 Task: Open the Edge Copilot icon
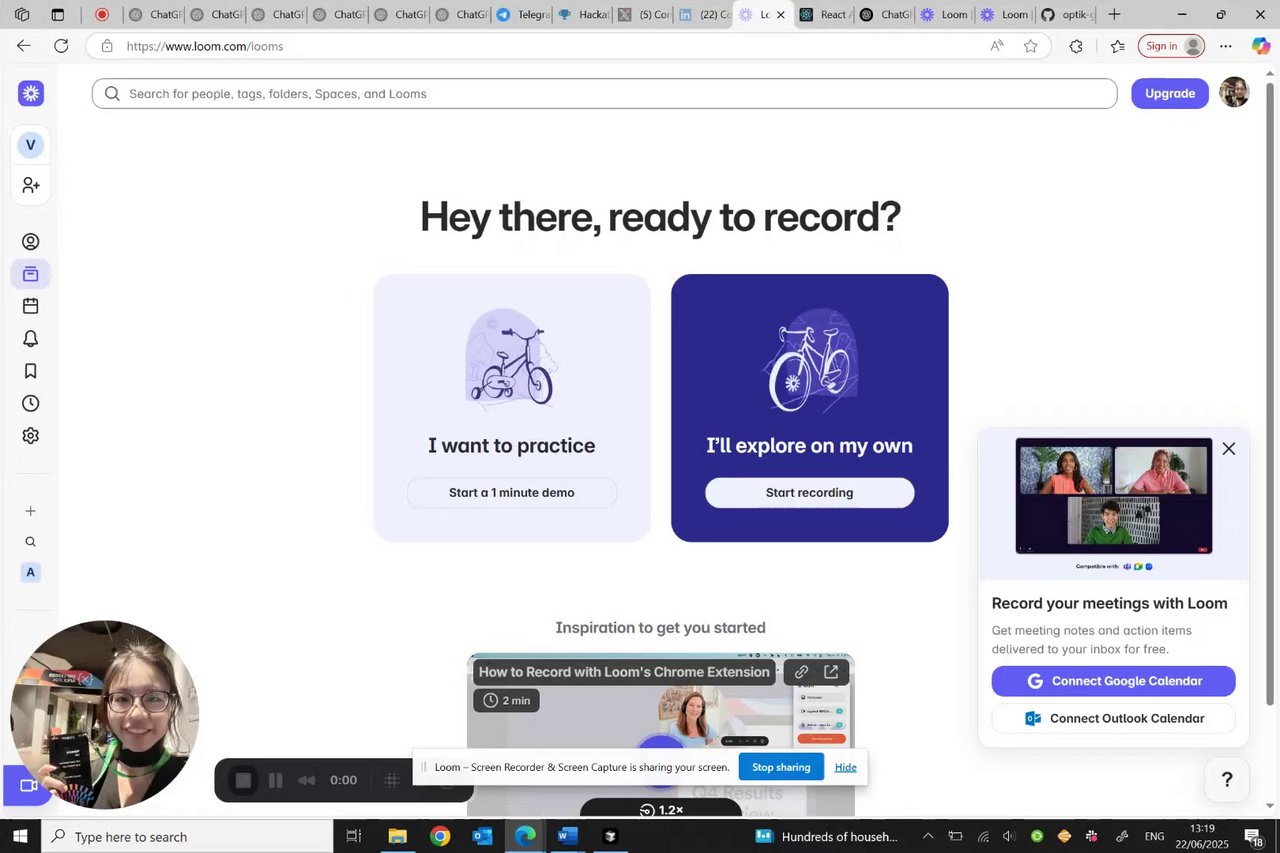point(1261,46)
